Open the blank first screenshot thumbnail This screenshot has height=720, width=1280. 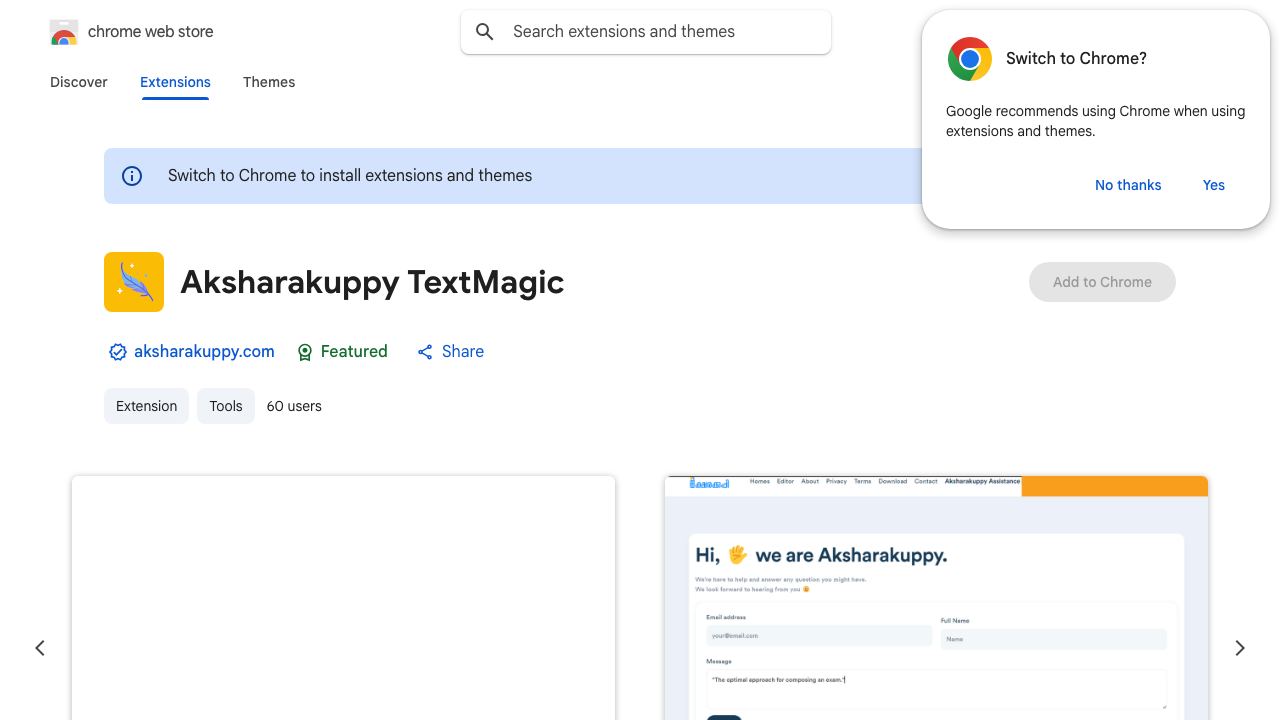343,598
